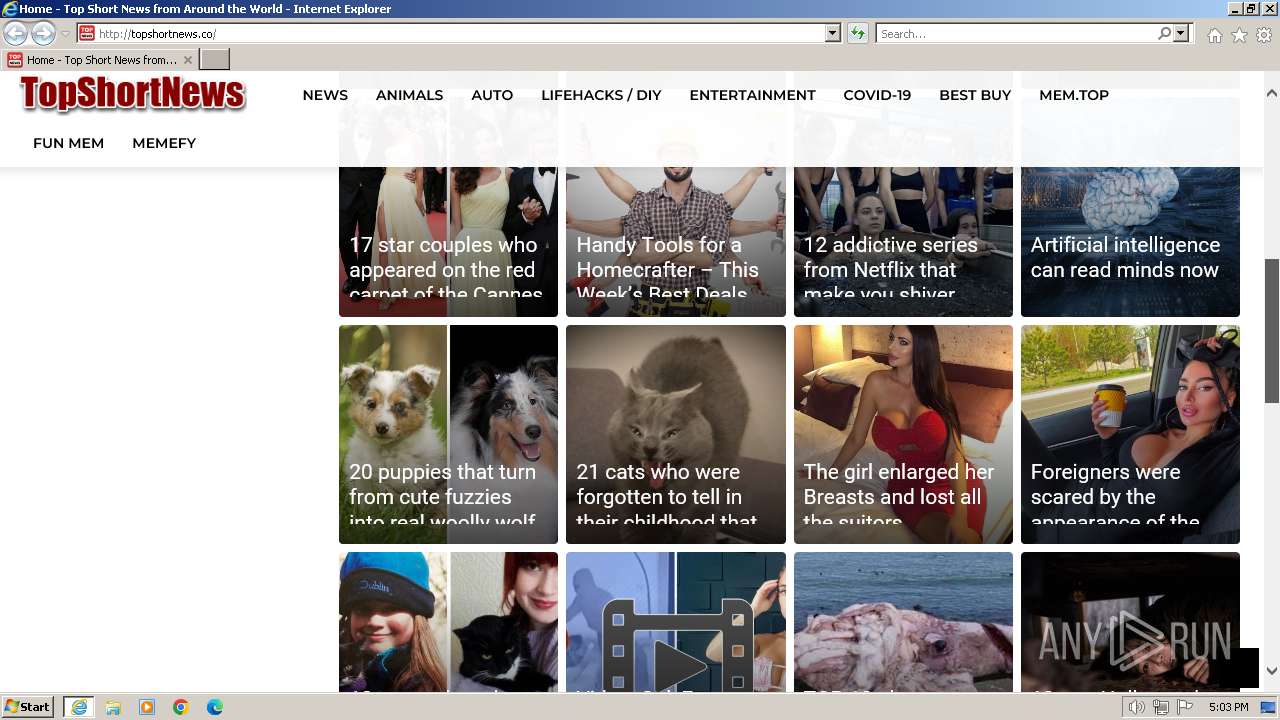This screenshot has width=1280, height=720.
Task: Open Handy Tools for a Homecrafter article
Action: [x=675, y=240]
